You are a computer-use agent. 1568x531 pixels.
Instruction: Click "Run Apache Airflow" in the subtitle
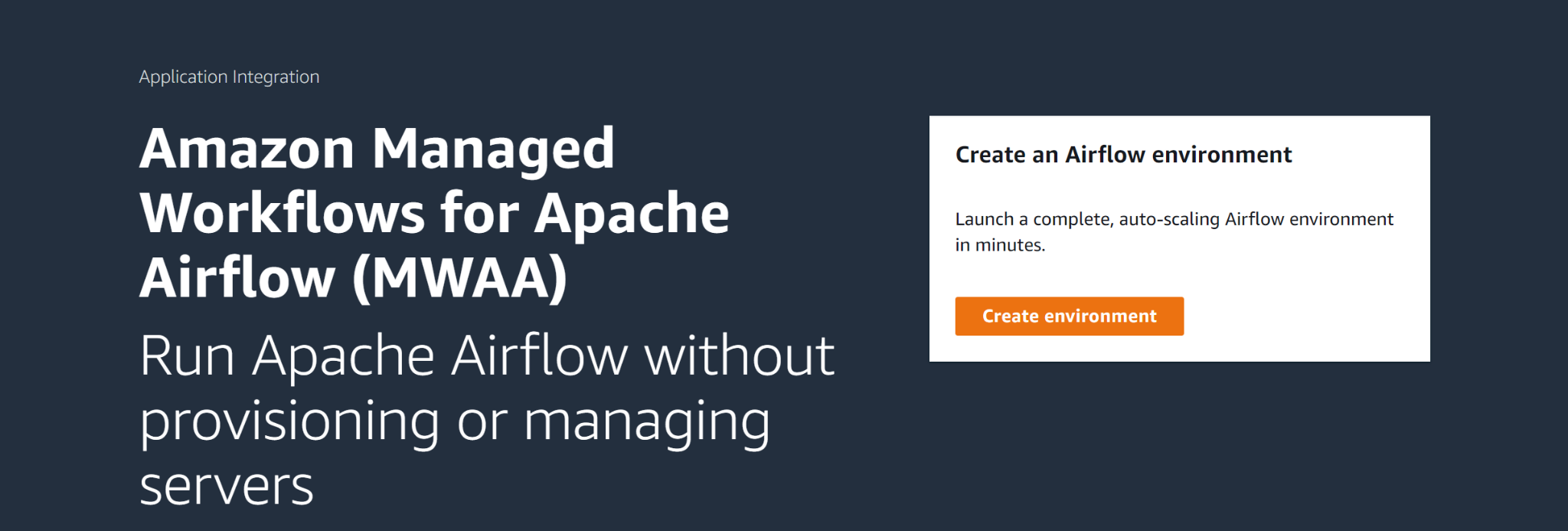tap(383, 356)
